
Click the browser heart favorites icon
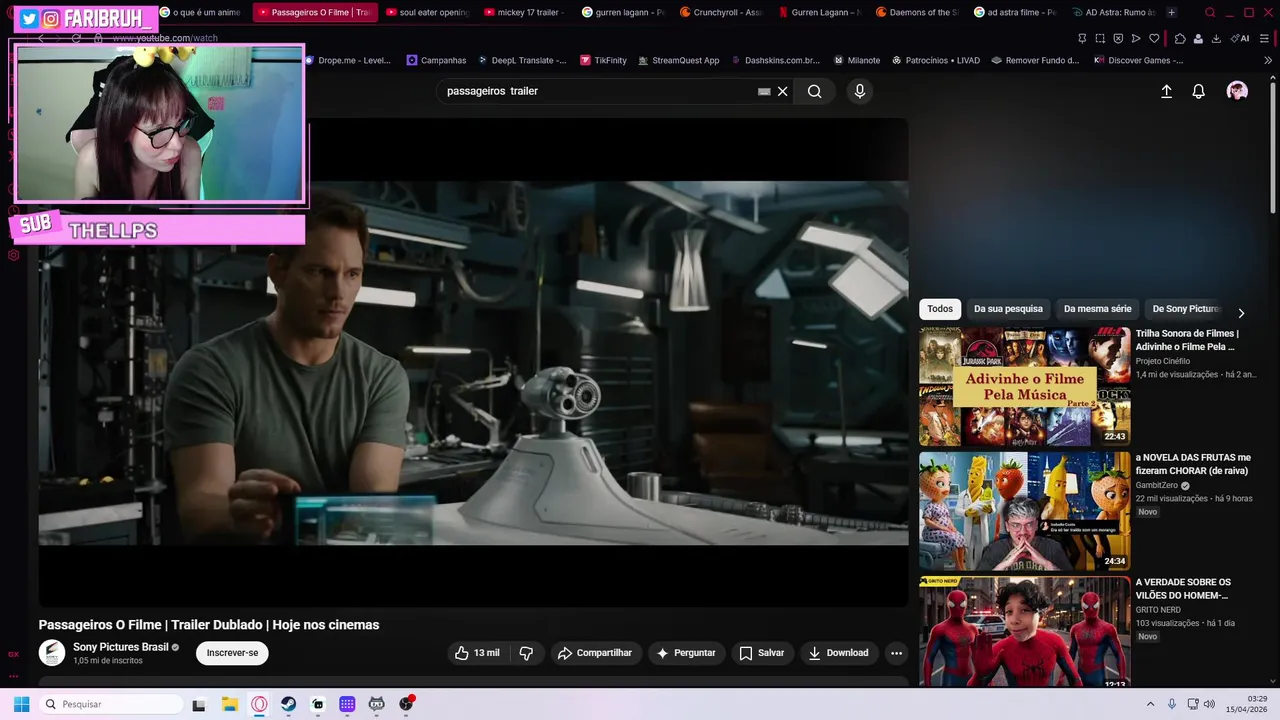1154,38
